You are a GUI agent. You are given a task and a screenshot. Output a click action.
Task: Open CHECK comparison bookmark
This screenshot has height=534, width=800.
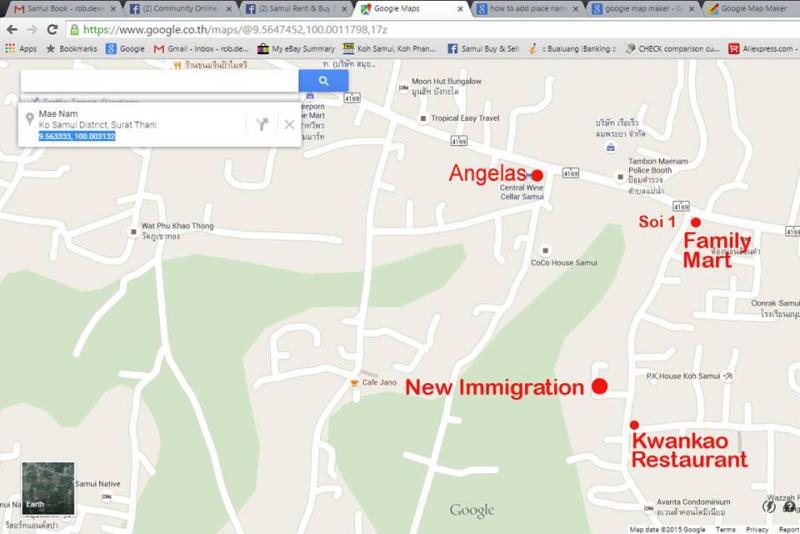[672, 48]
